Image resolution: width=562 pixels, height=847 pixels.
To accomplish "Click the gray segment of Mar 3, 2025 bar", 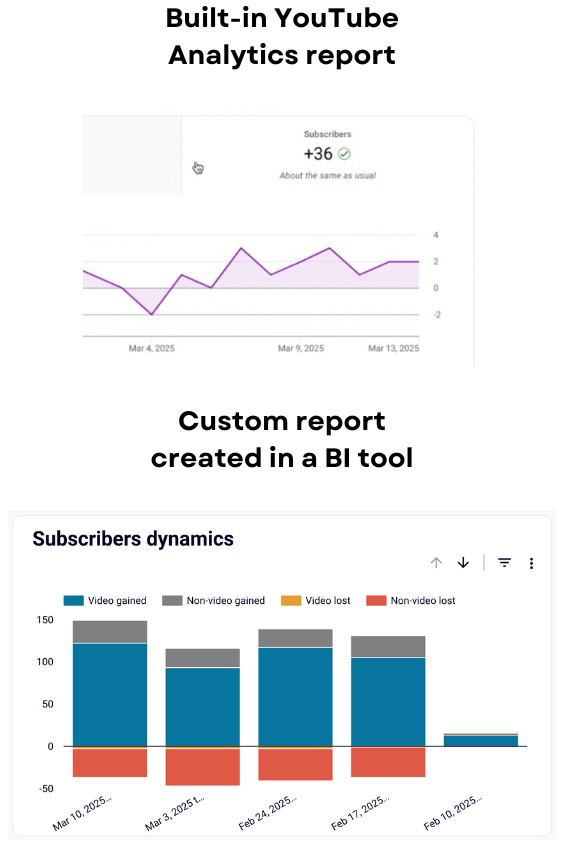I will tap(203, 658).
